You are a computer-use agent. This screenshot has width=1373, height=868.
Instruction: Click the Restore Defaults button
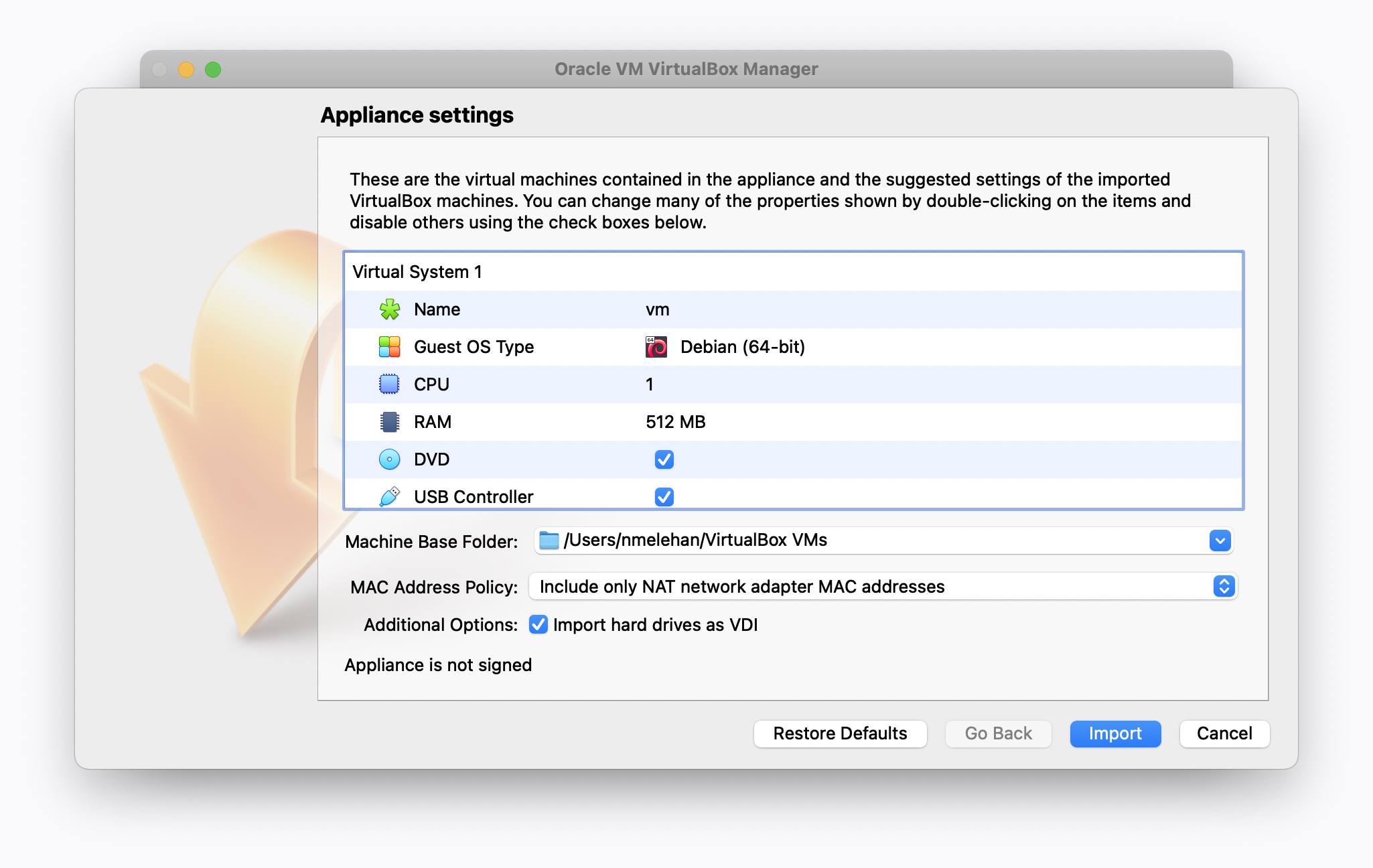[840, 733]
